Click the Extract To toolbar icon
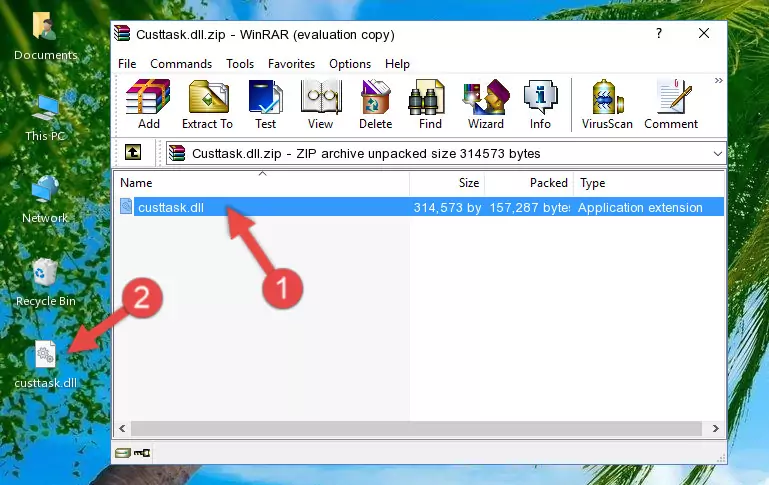 (x=207, y=104)
